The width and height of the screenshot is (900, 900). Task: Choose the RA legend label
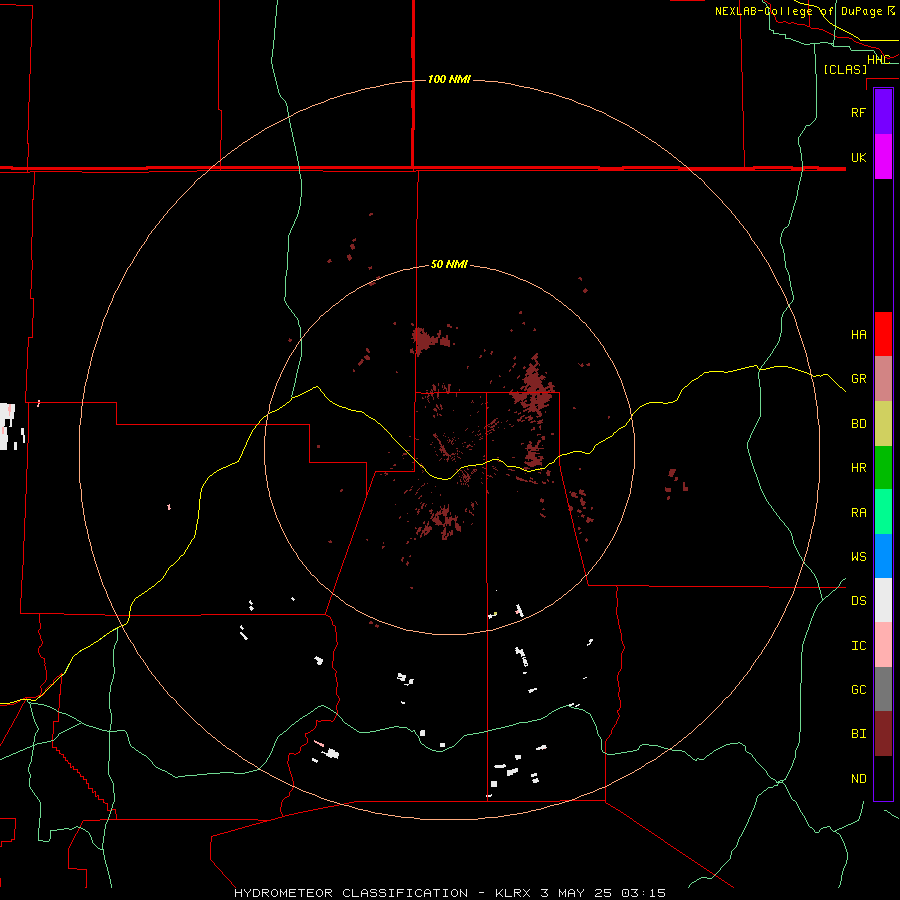tap(858, 513)
